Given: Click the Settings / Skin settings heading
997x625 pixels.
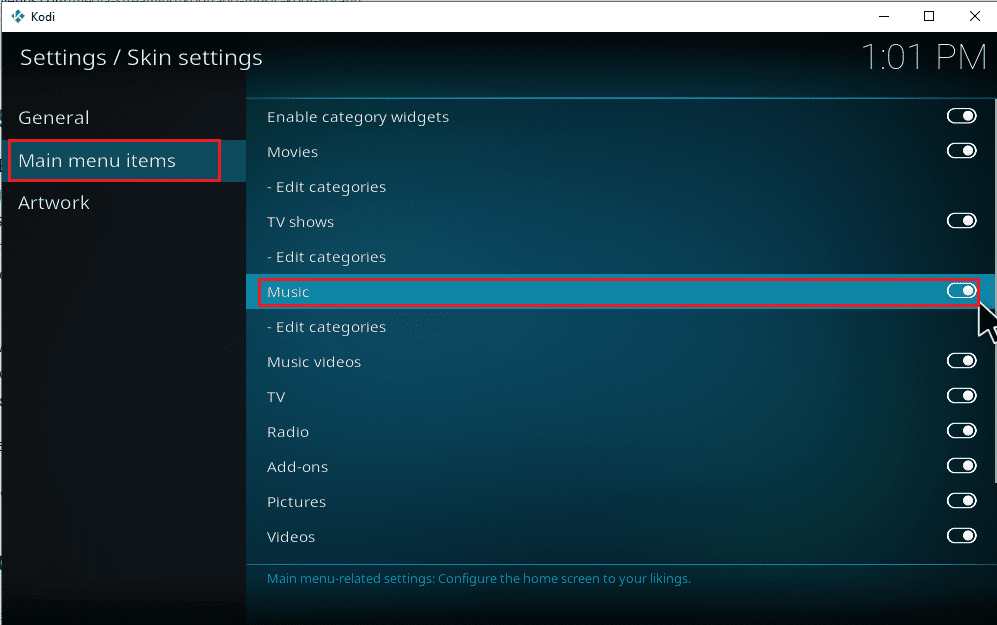Looking at the screenshot, I should pyautogui.click(x=141, y=58).
